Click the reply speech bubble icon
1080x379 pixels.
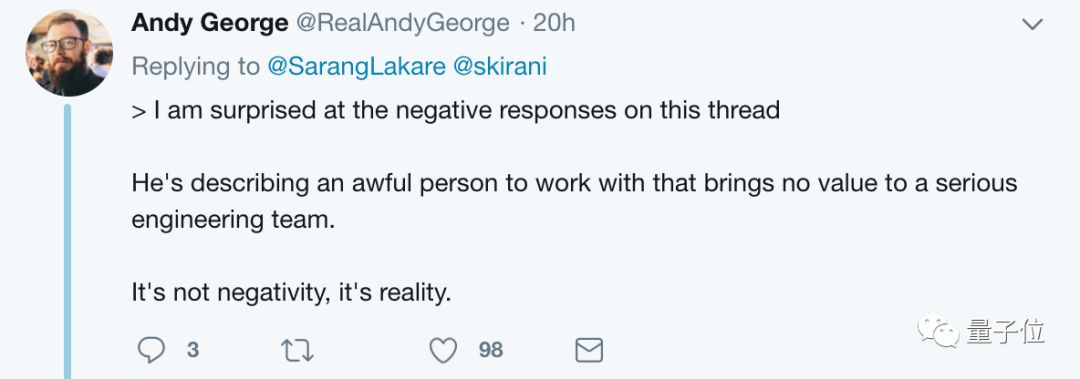tap(152, 350)
